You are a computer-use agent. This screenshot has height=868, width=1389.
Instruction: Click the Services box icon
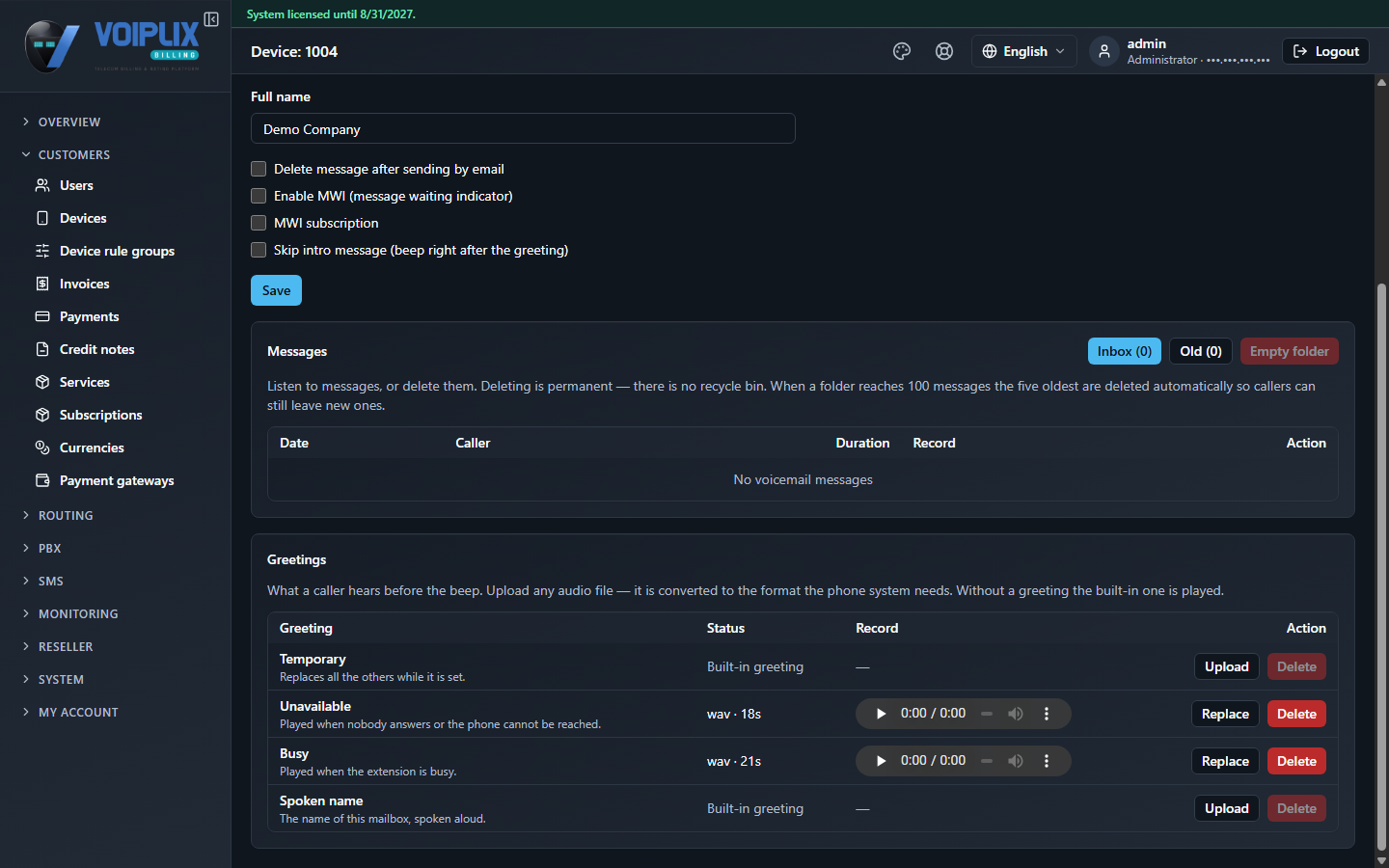(42, 382)
